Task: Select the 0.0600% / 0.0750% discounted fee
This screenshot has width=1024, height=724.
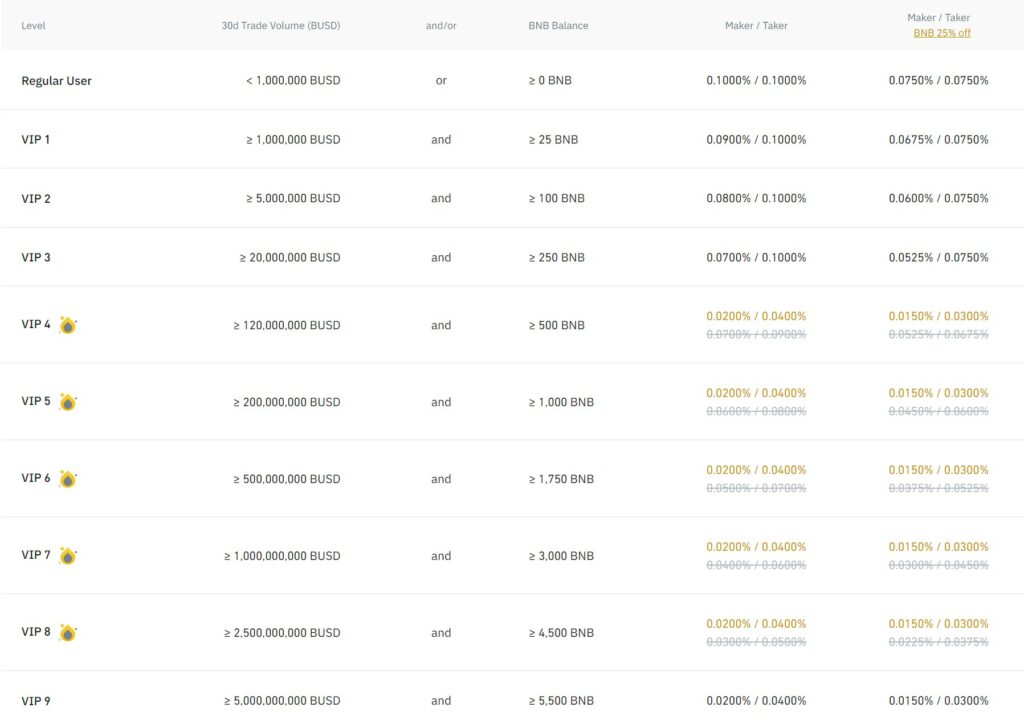Action: [x=938, y=198]
